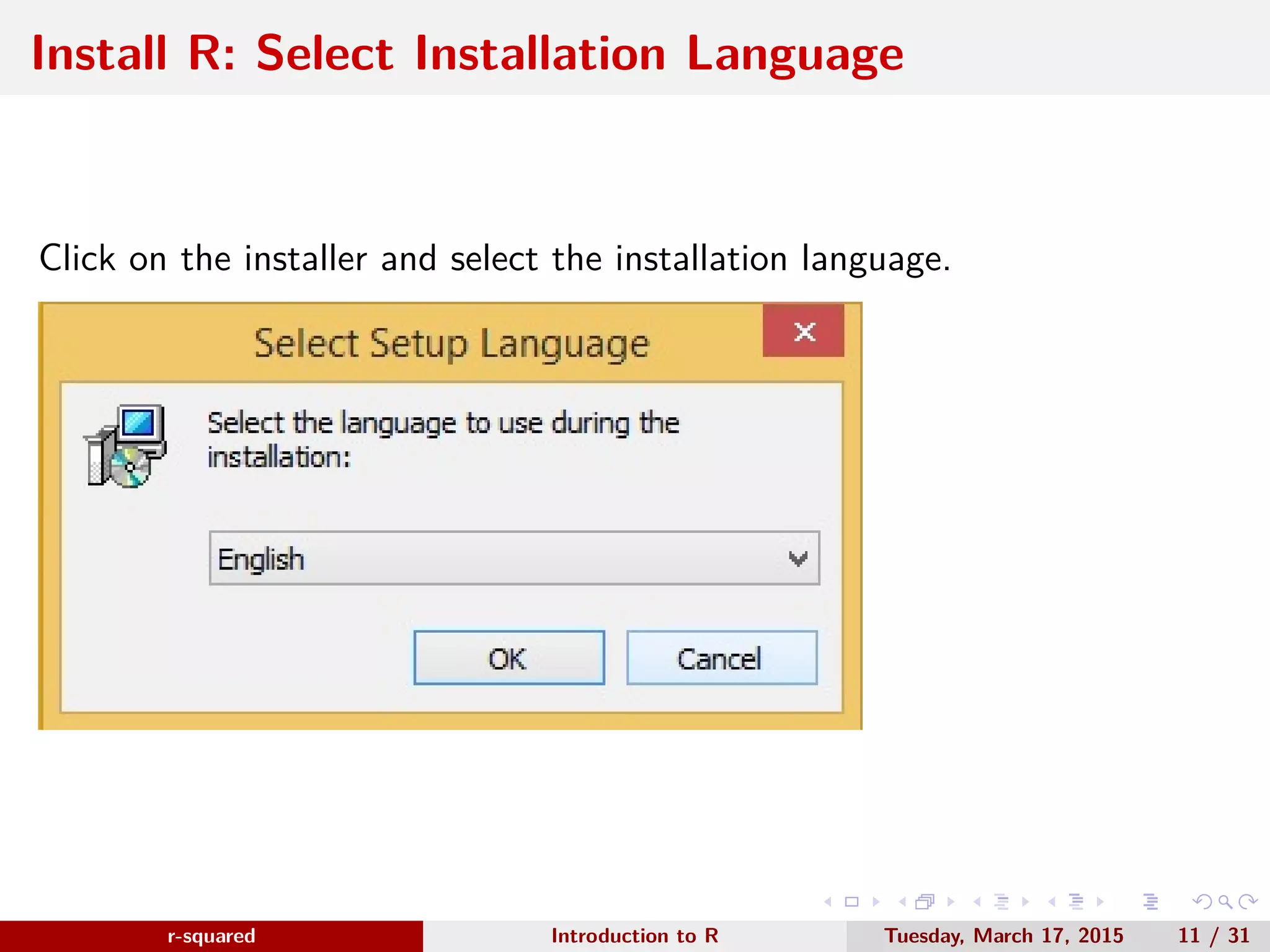Click the magnifier search icon
The image size is (1270, 952).
1225,902
